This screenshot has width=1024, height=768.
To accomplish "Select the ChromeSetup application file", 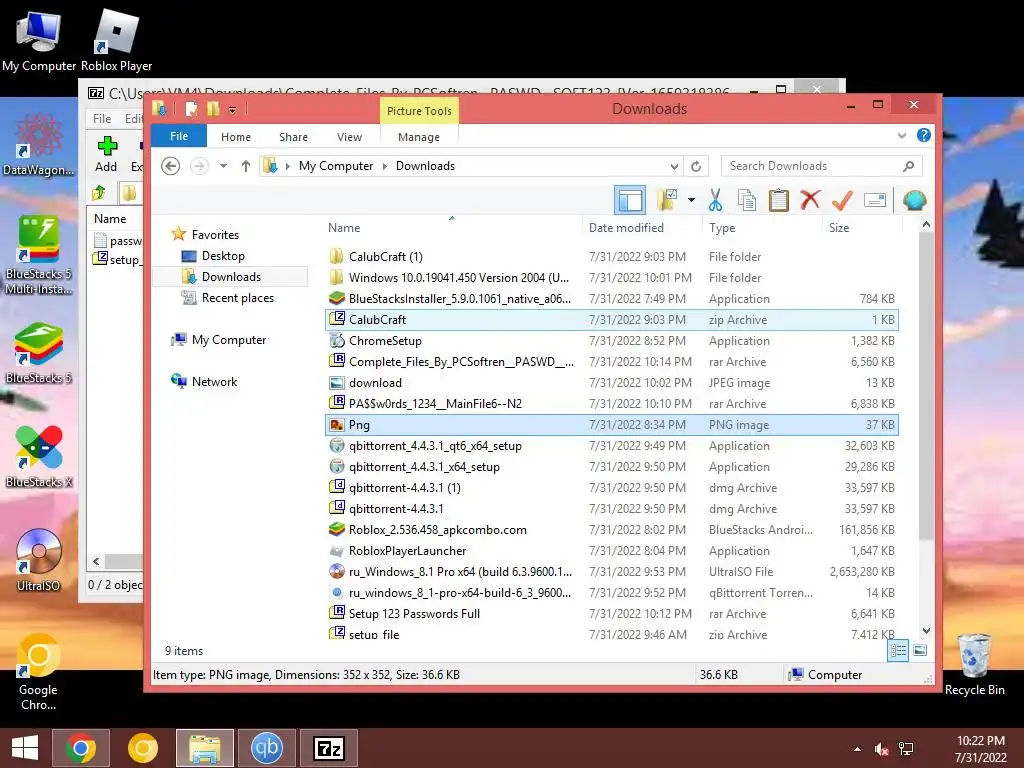I will click(x=611, y=340).
